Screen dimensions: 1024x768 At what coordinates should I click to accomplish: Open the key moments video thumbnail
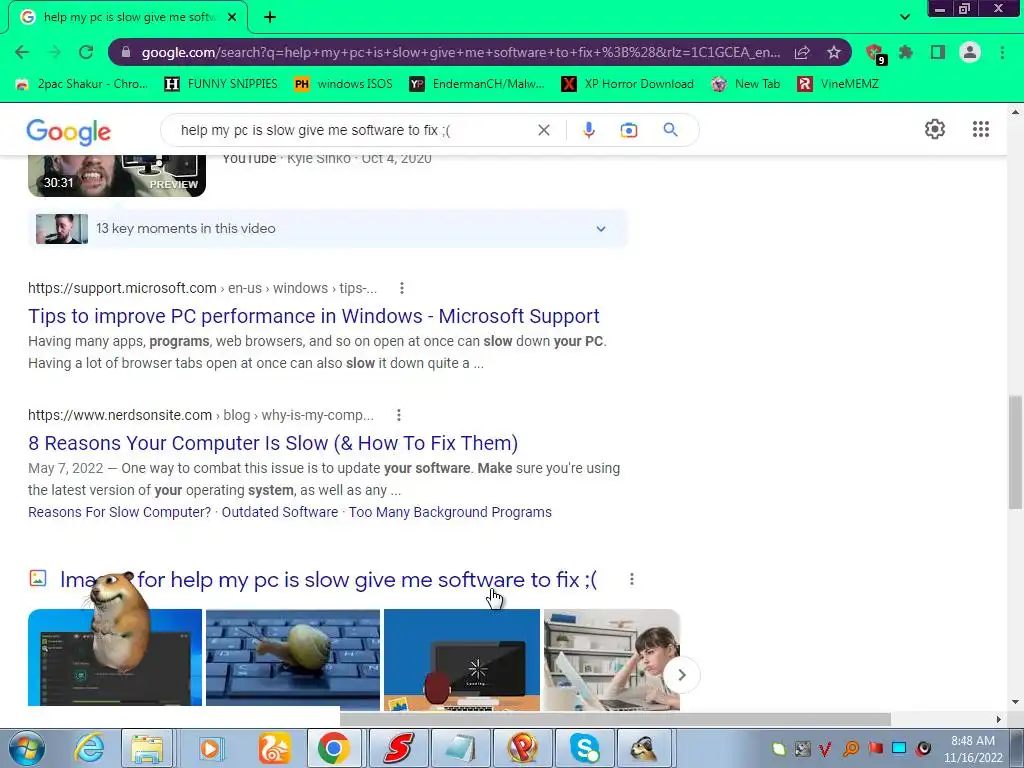pos(62,229)
